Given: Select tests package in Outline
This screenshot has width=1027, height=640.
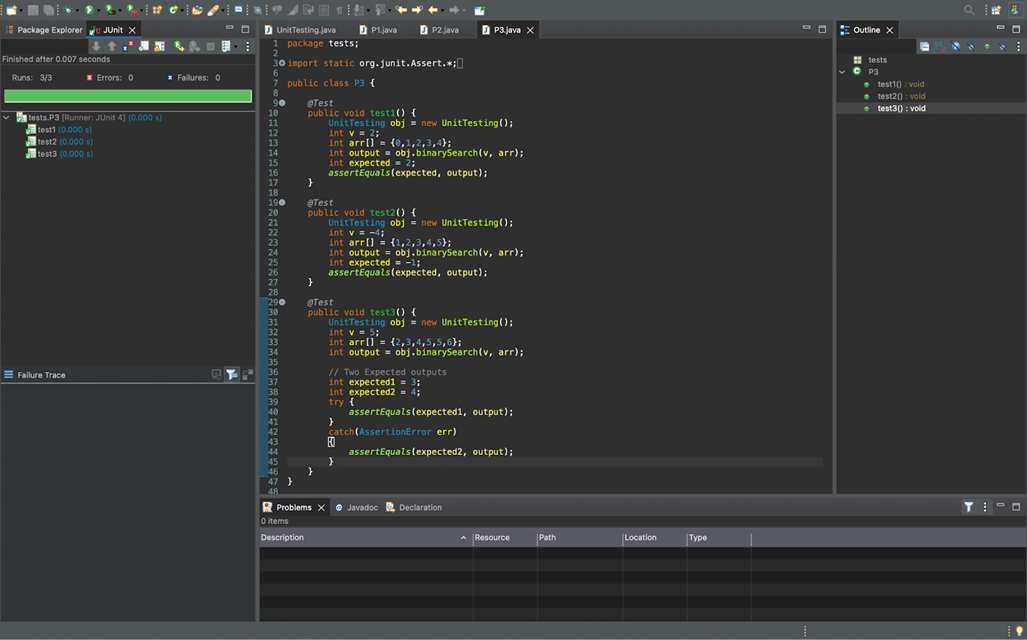Looking at the screenshot, I should pyautogui.click(x=870, y=60).
